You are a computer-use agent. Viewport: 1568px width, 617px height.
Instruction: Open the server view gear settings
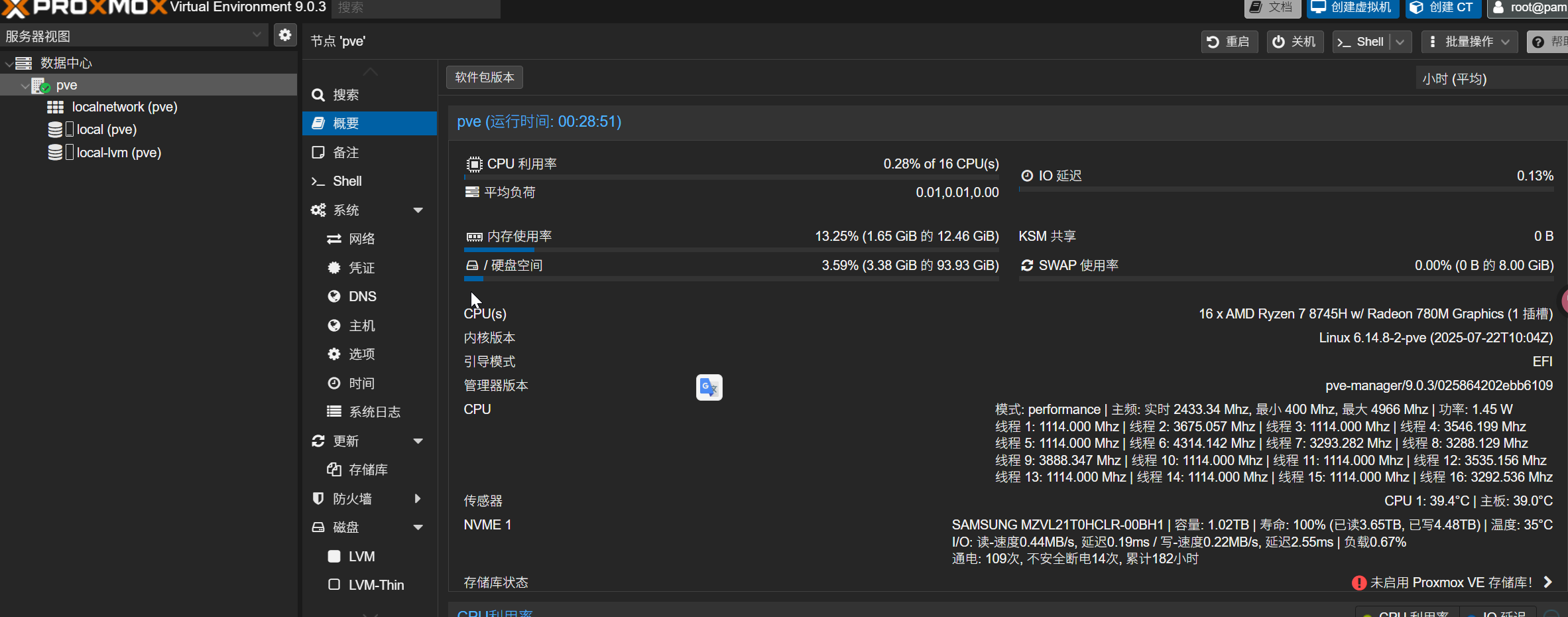point(285,35)
